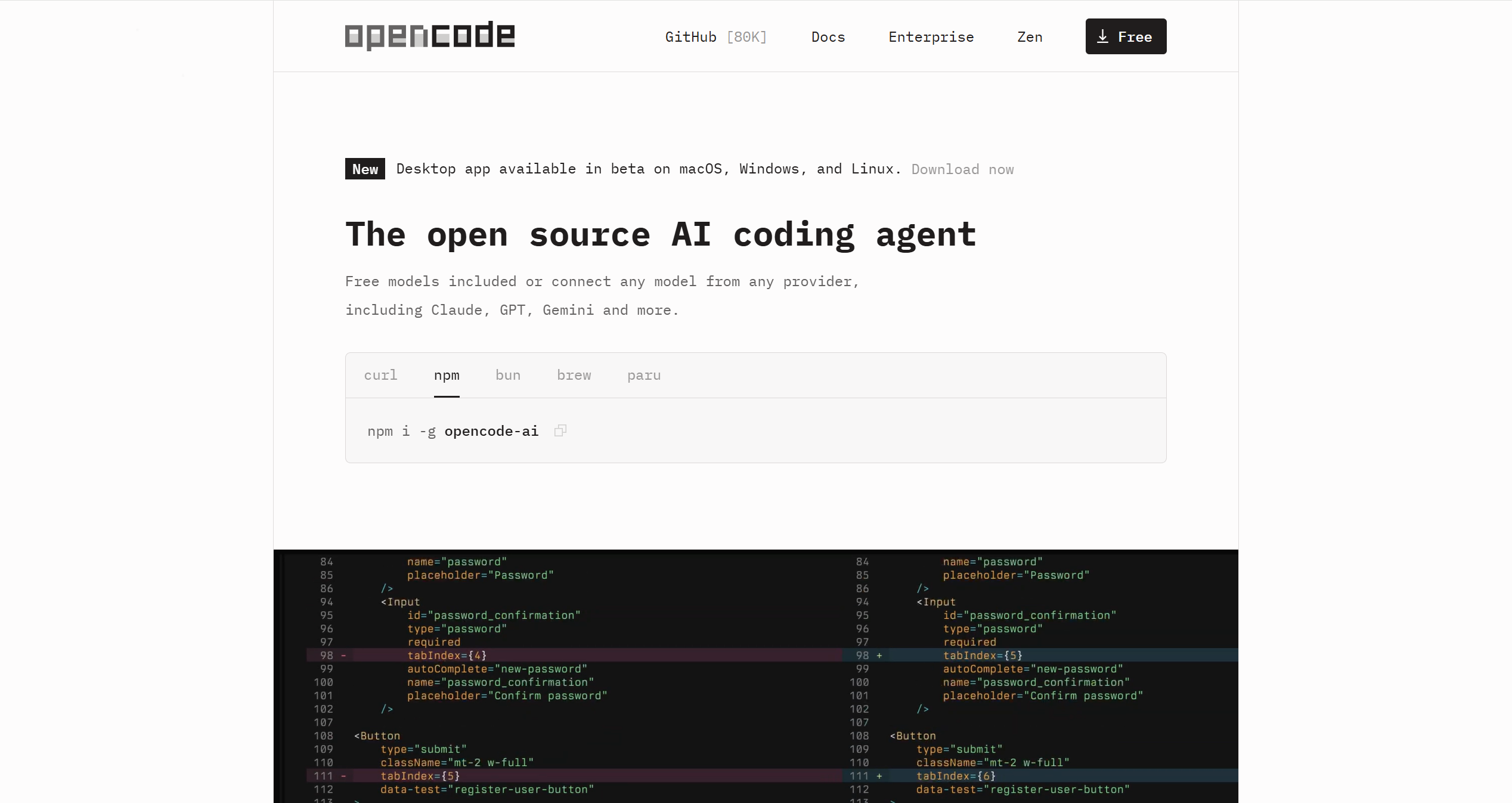Switch to the paru install tab

(x=643, y=375)
